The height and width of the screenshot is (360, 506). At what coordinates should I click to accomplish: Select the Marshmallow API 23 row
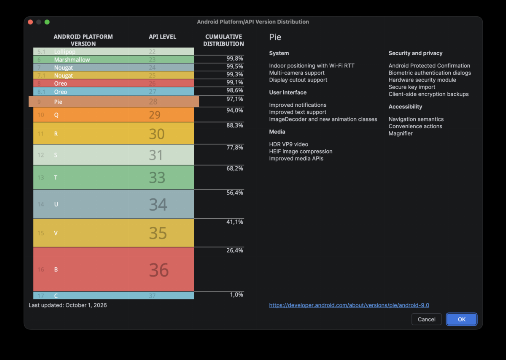point(113,60)
